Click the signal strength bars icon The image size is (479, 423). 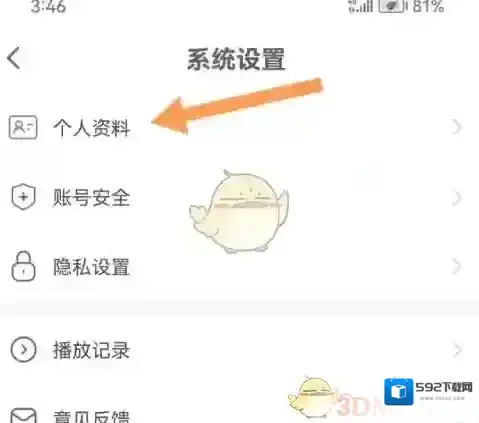pos(360,6)
